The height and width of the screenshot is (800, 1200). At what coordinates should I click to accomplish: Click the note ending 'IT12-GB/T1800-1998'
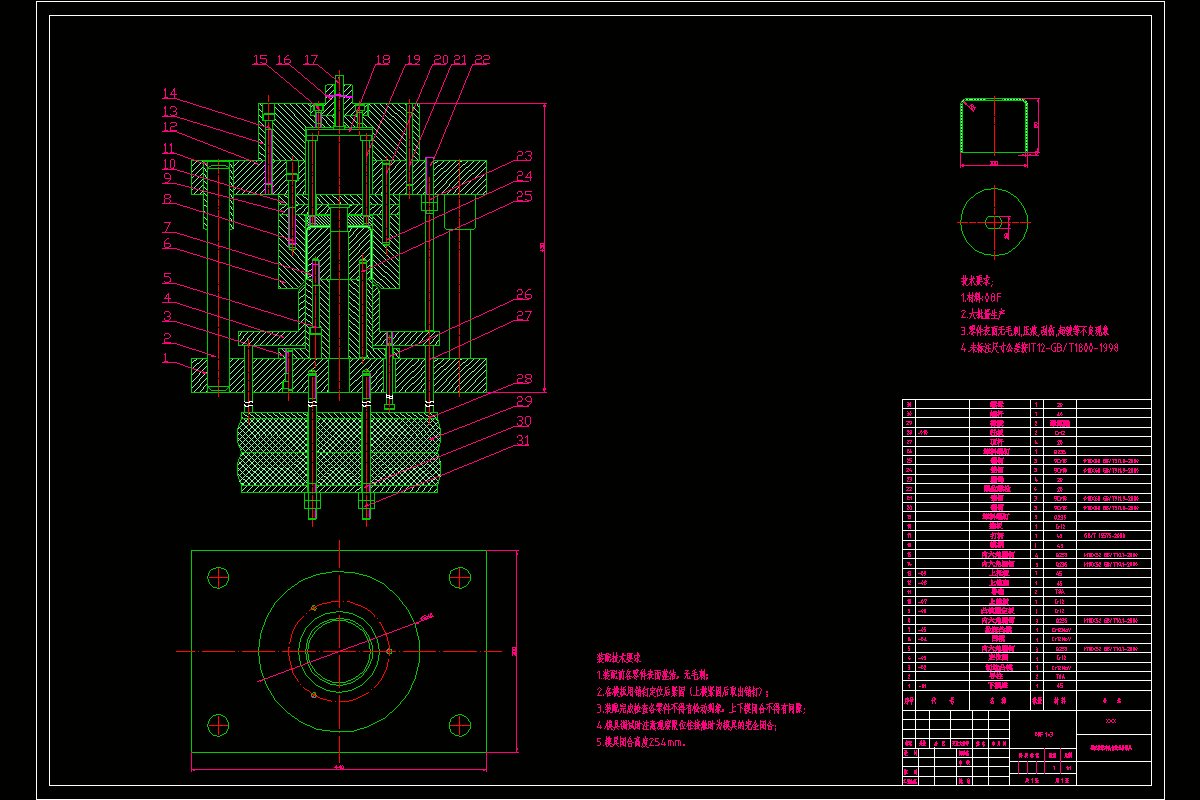tap(1039, 348)
